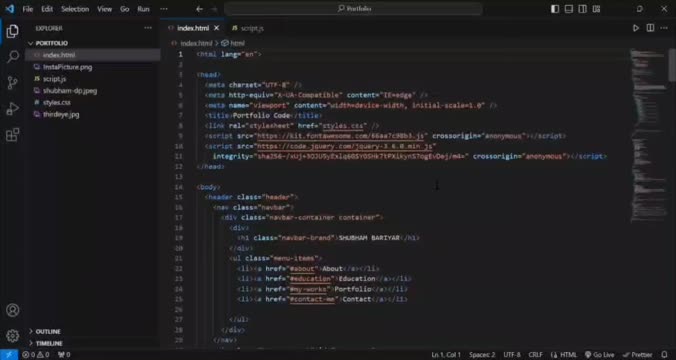Click Prettier in status bar
The height and width of the screenshot is (360, 676).
(x=638, y=355)
